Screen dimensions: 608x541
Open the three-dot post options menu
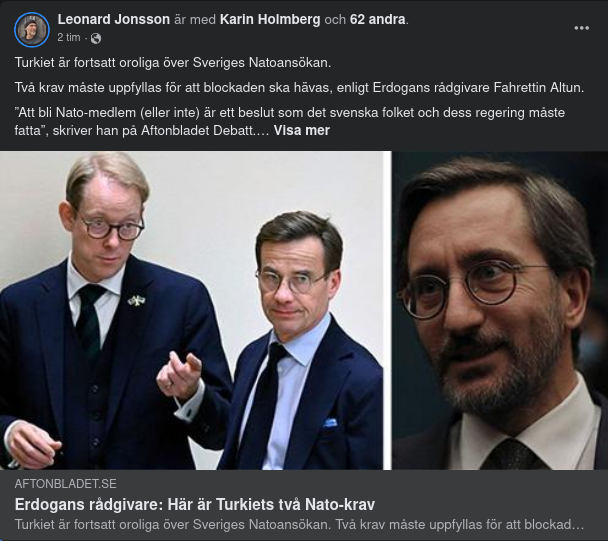[x=582, y=28]
